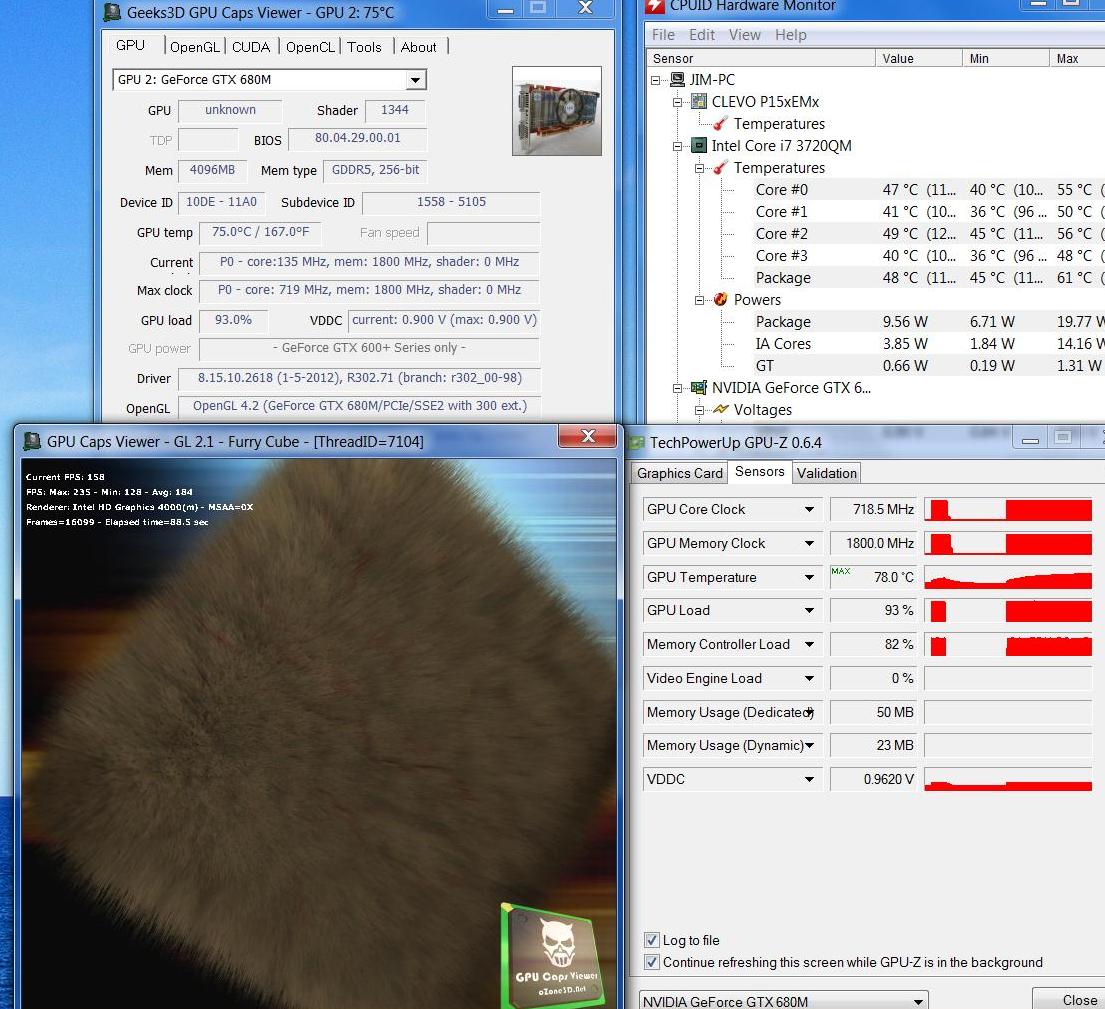The width and height of the screenshot is (1105, 1009).
Task: Close the Furry Cube demo window
Action: pos(588,435)
